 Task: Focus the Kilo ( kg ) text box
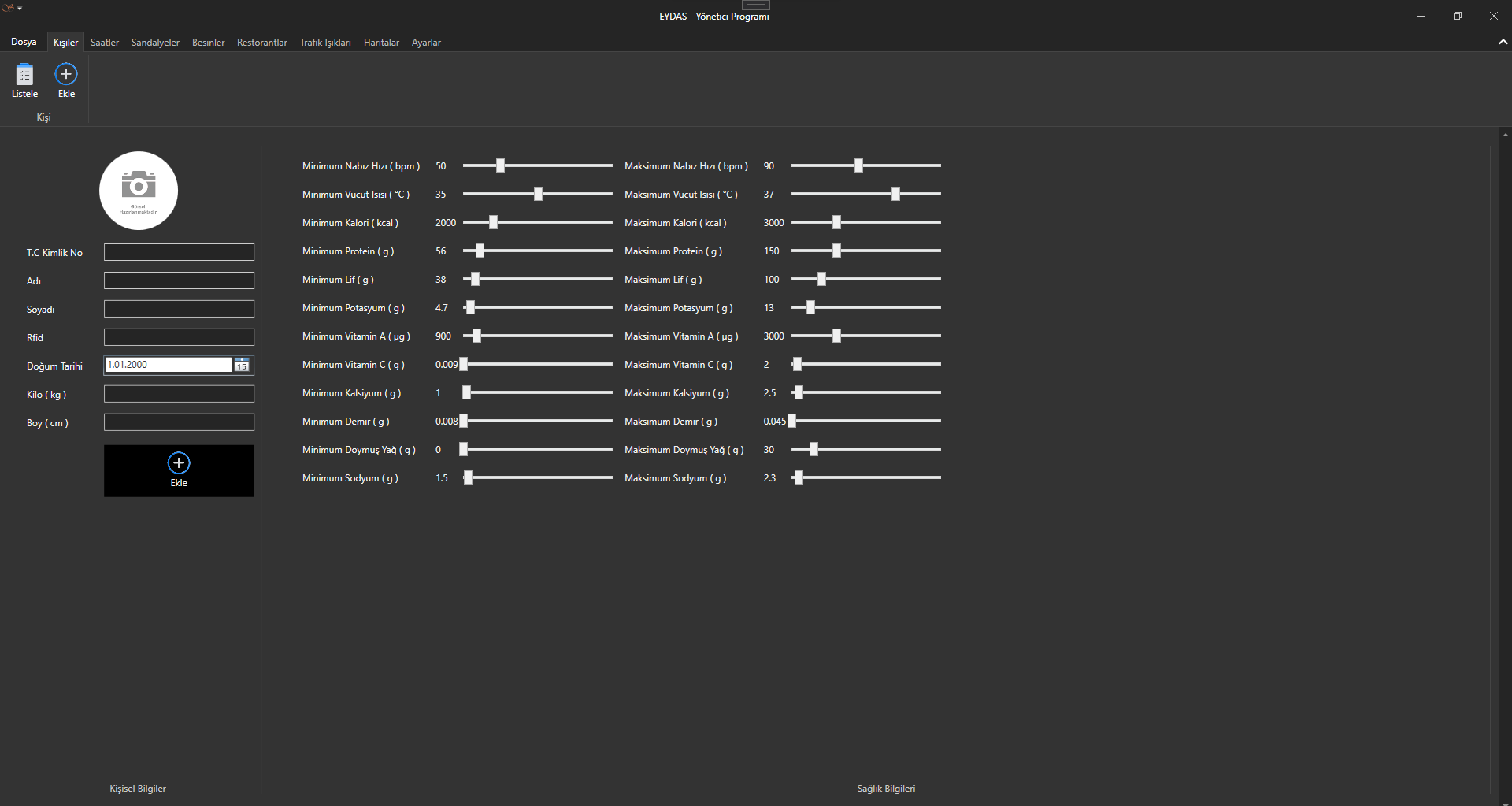pyautogui.click(x=179, y=394)
